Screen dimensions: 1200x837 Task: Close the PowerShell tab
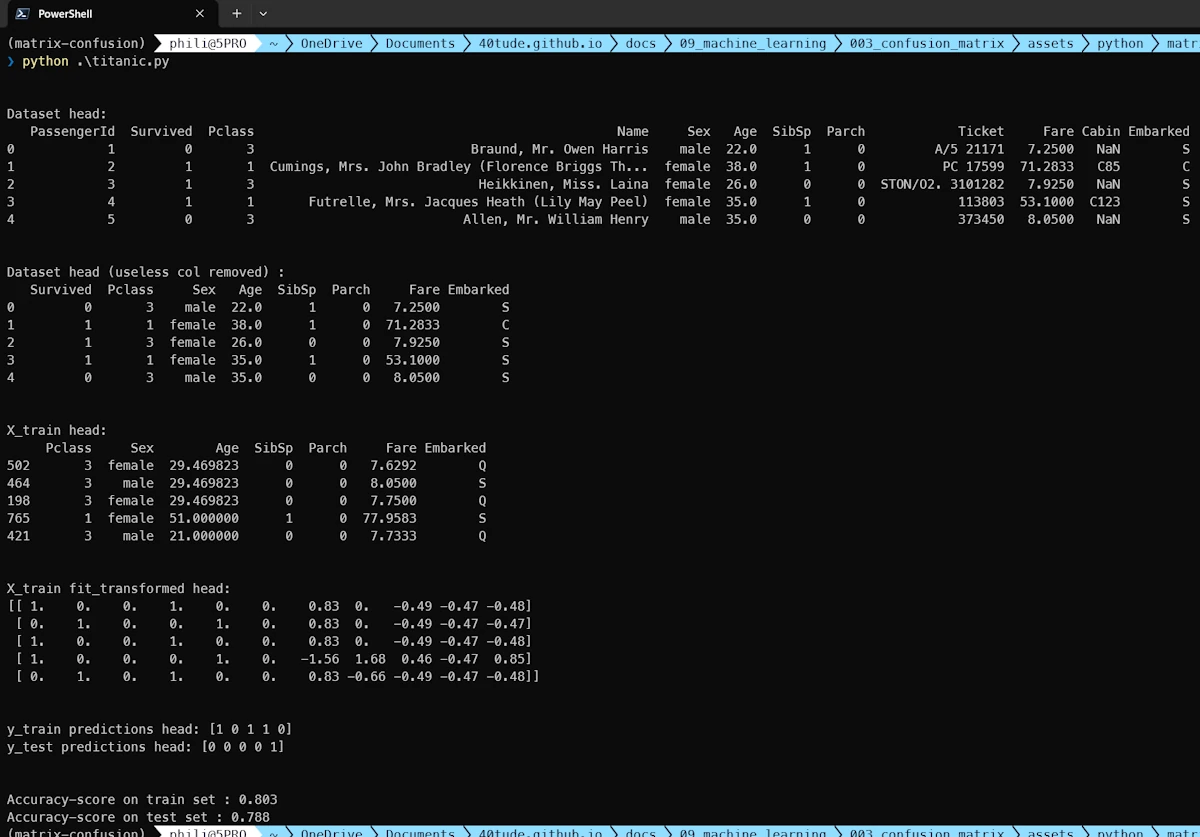(x=200, y=14)
